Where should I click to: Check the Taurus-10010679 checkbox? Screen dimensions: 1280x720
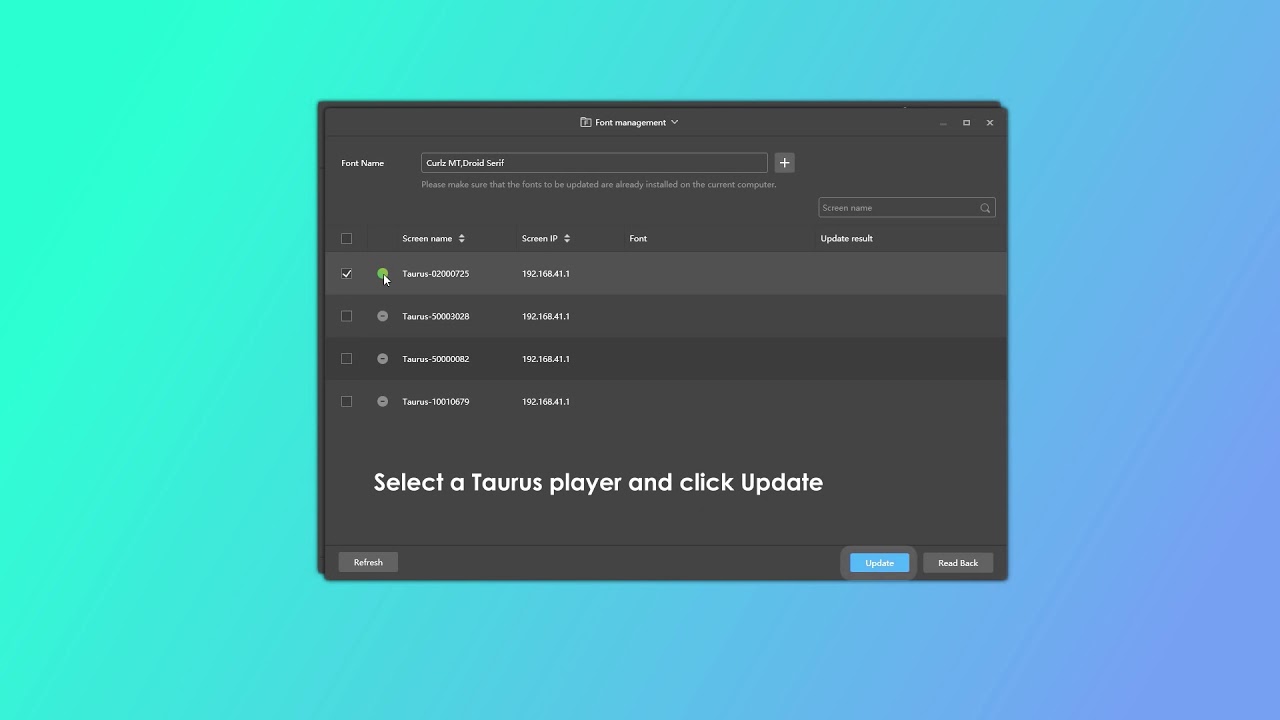[346, 401]
